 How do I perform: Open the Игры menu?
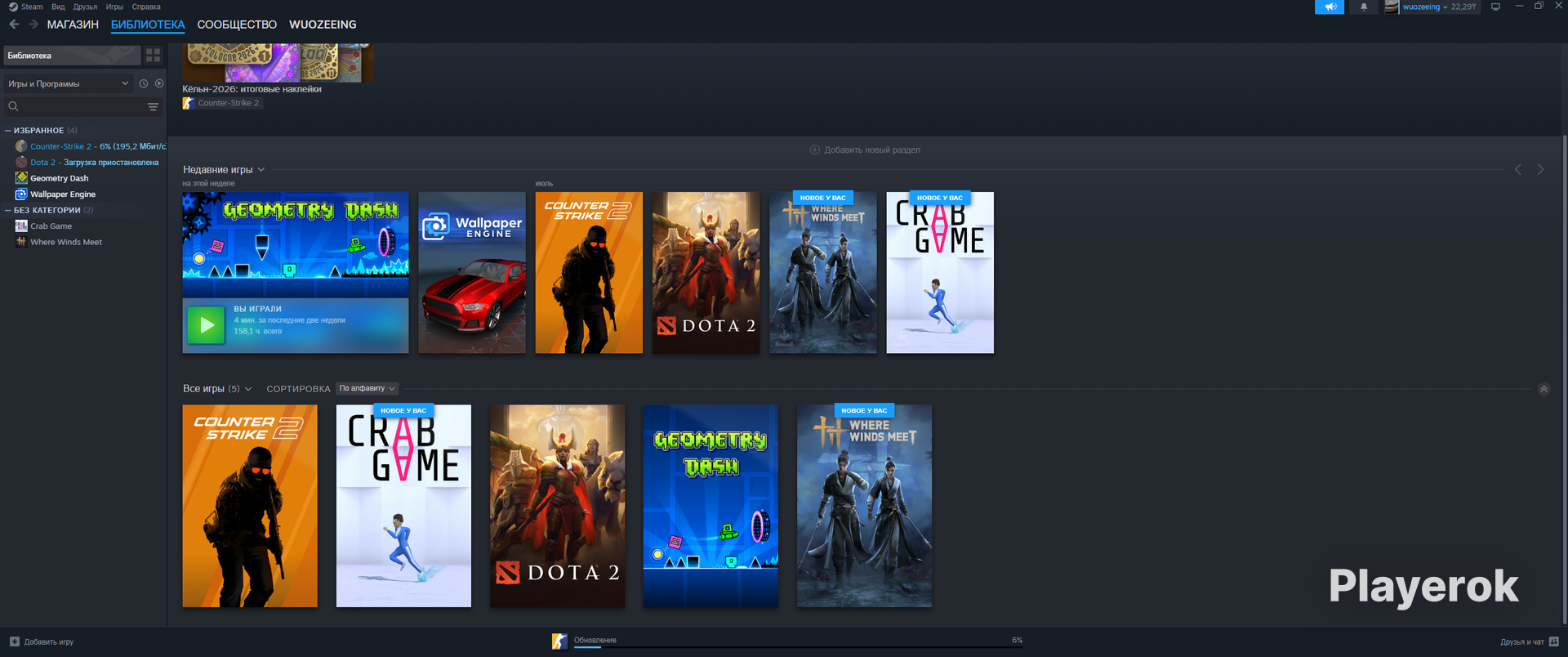114,7
